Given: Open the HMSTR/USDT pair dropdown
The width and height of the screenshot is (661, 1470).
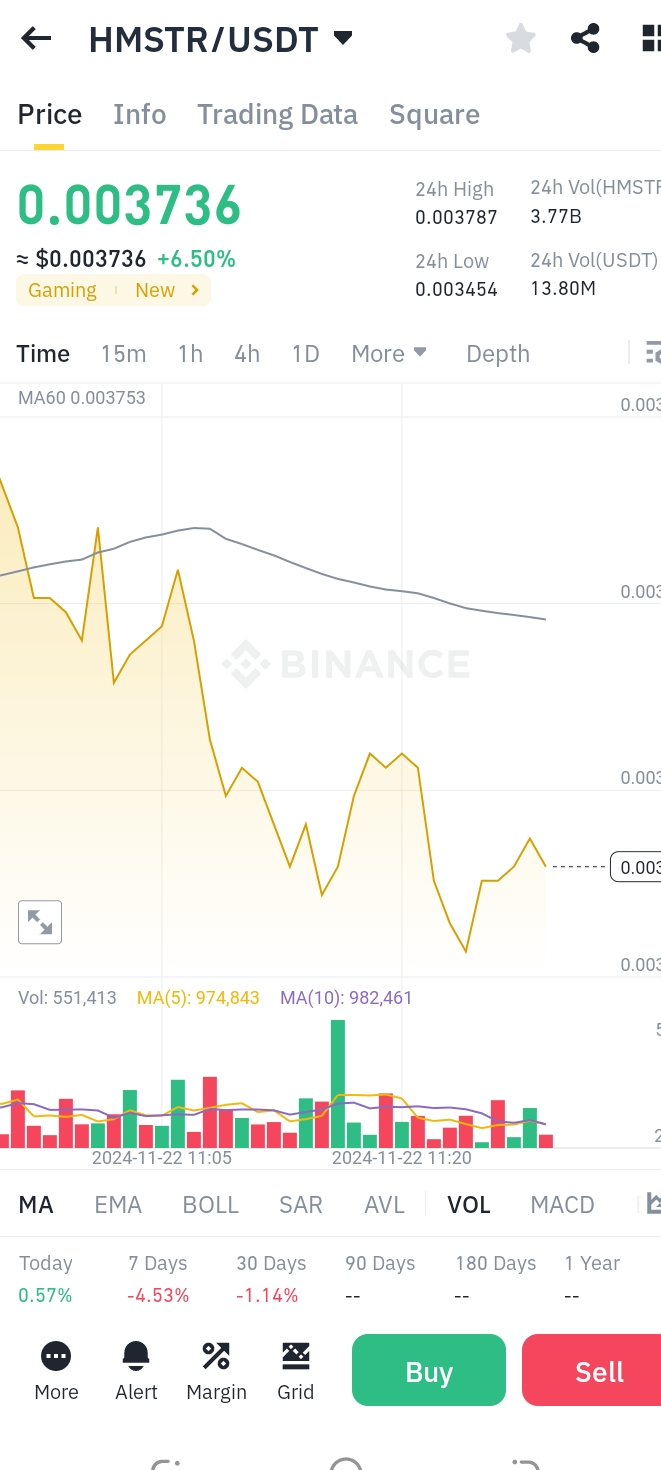Looking at the screenshot, I should 343,39.
